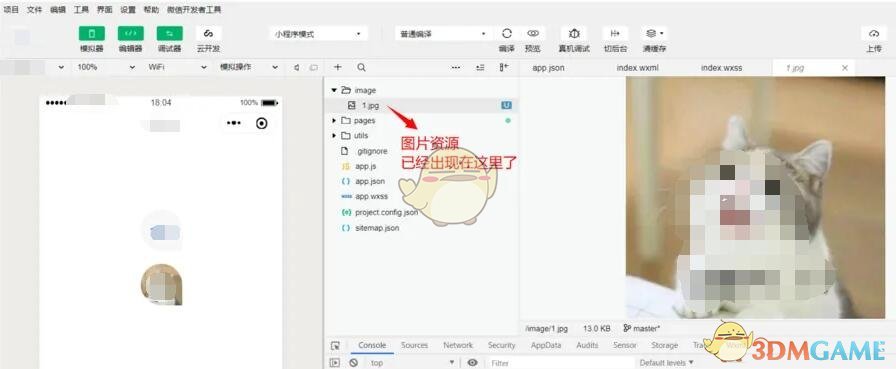896x369 pixels.
Task: Switch to the index.wxss editor tab
Action: click(722, 68)
